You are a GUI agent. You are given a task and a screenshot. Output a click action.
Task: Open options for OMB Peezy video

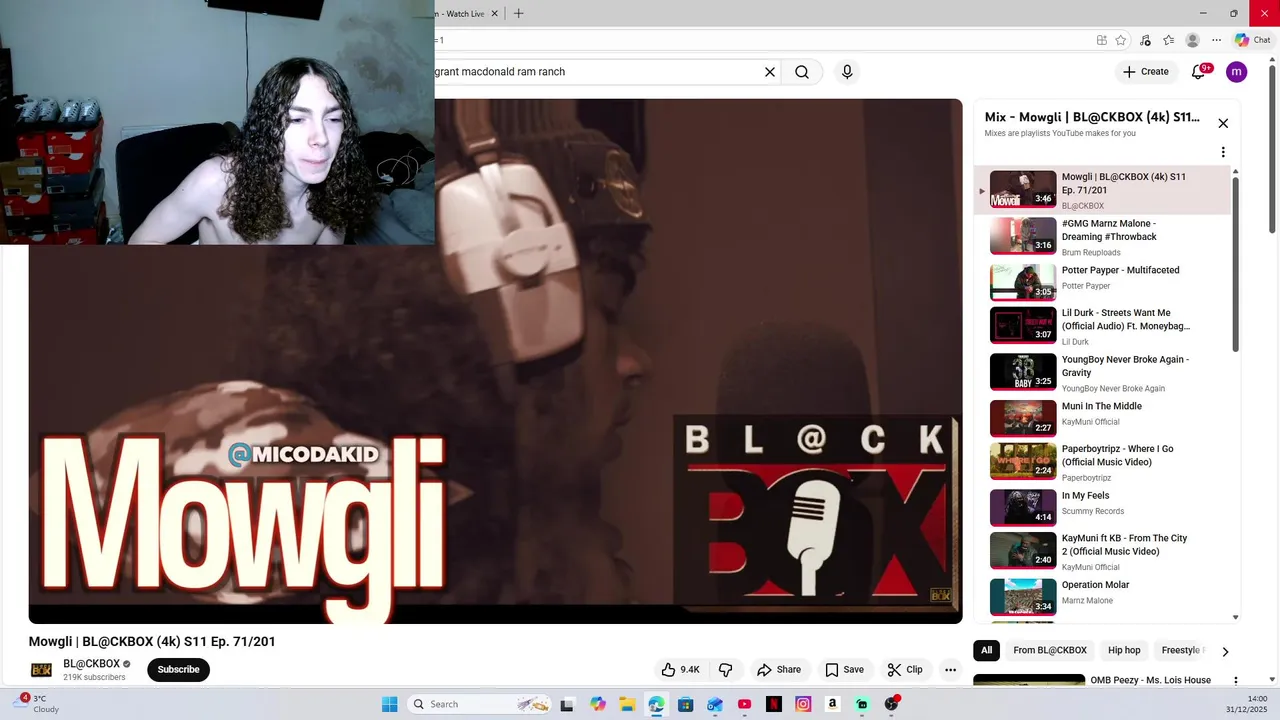coord(1235,681)
